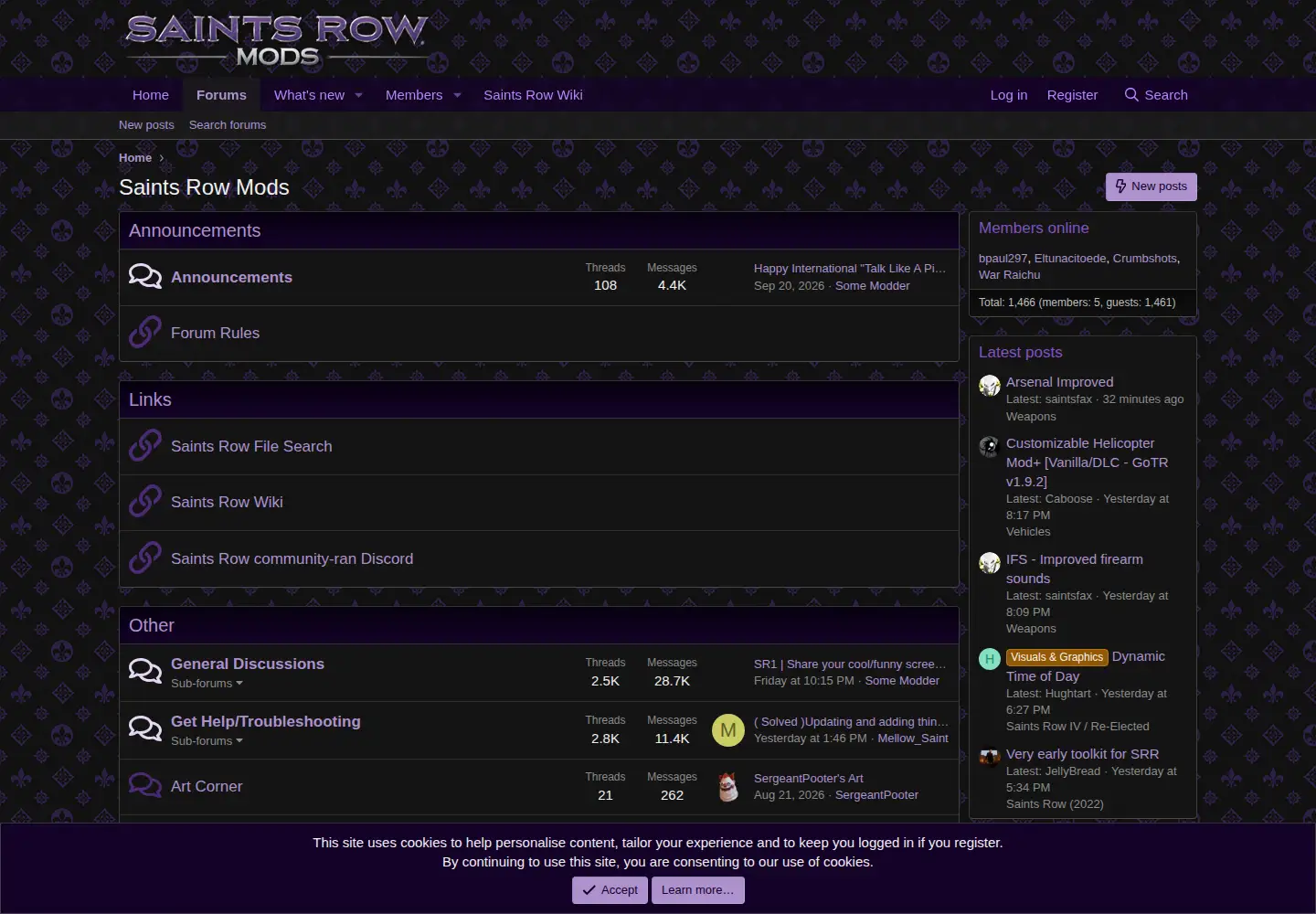This screenshot has height=914, width=1316.
Task: Open the Members menu
Action: (x=414, y=95)
